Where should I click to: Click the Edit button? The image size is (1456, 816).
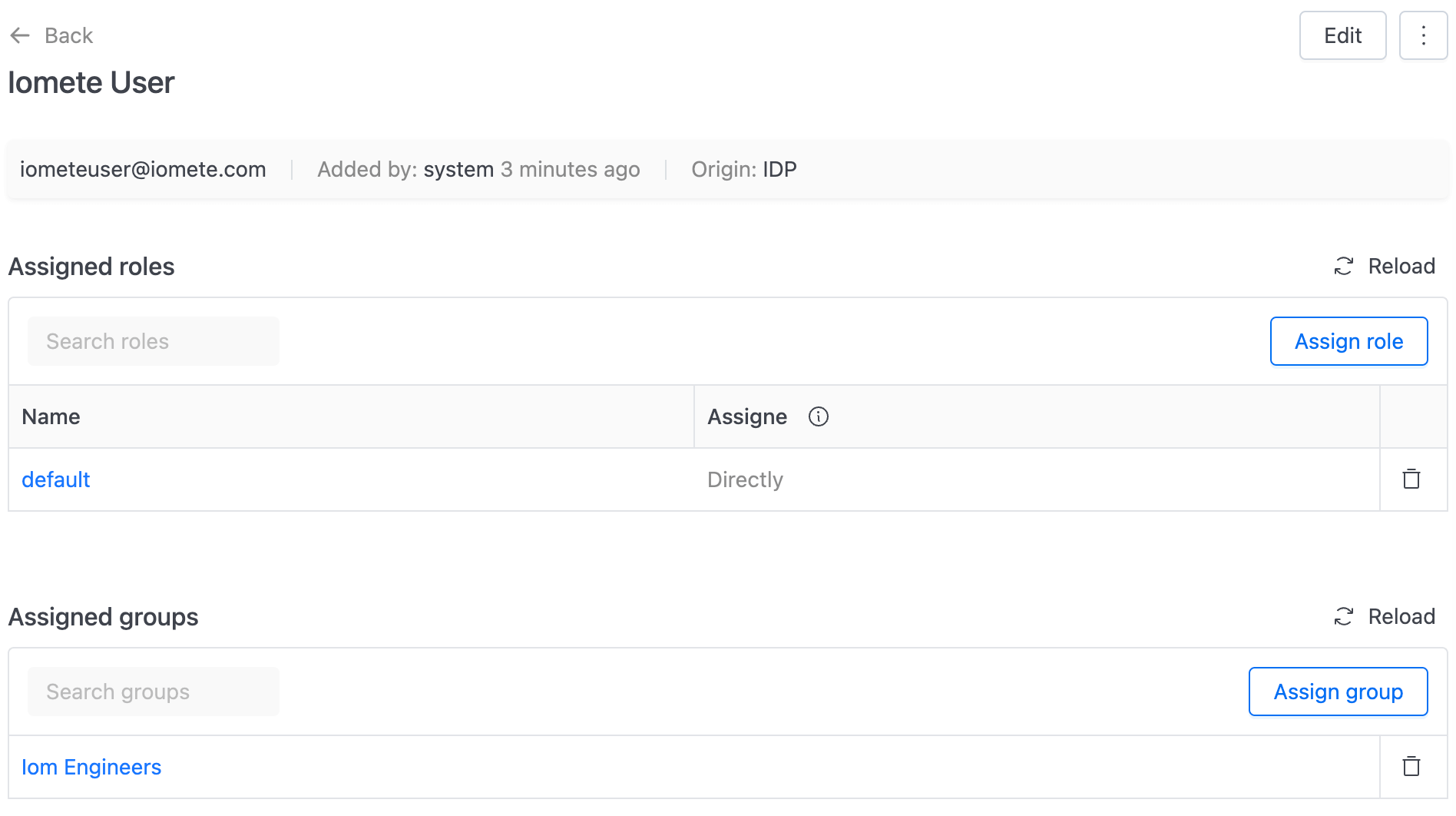[x=1342, y=35]
